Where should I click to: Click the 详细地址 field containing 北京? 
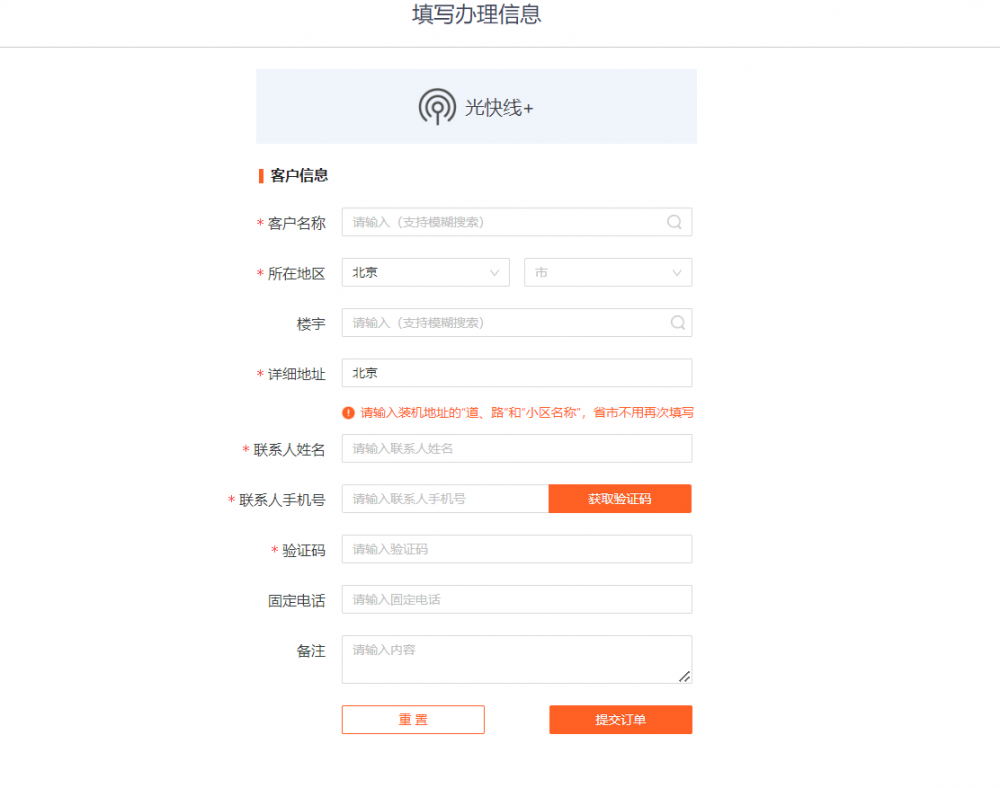click(x=517, y=373)
